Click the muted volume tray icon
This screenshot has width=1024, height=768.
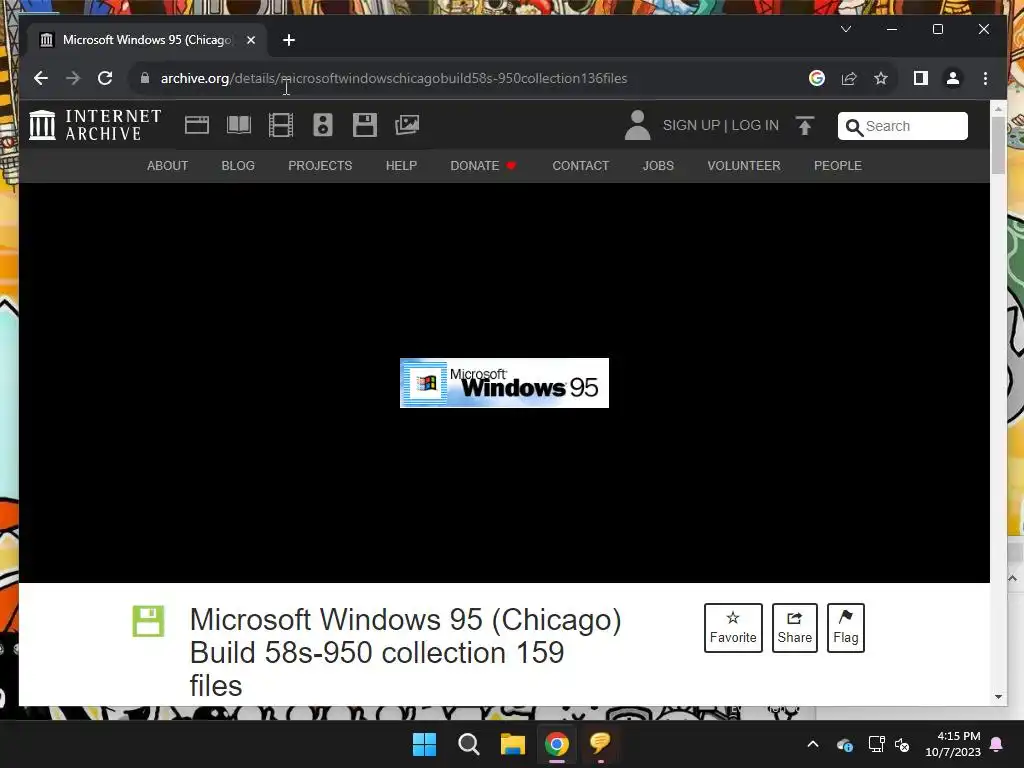[x=903, y=744]
